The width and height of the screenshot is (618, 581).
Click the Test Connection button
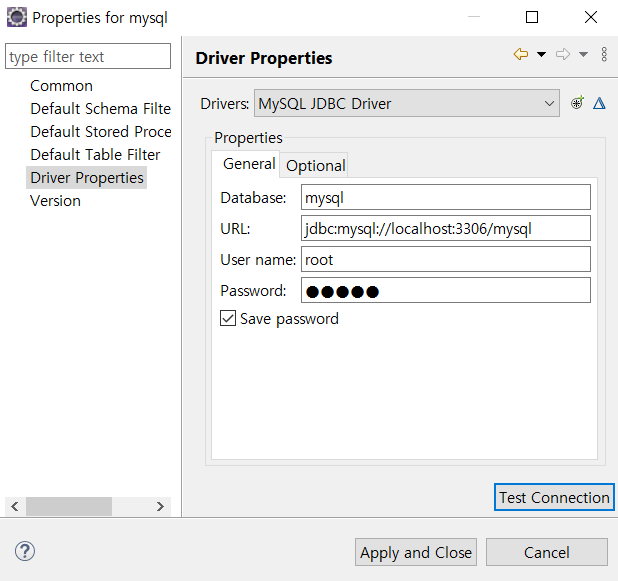[554, 497]
